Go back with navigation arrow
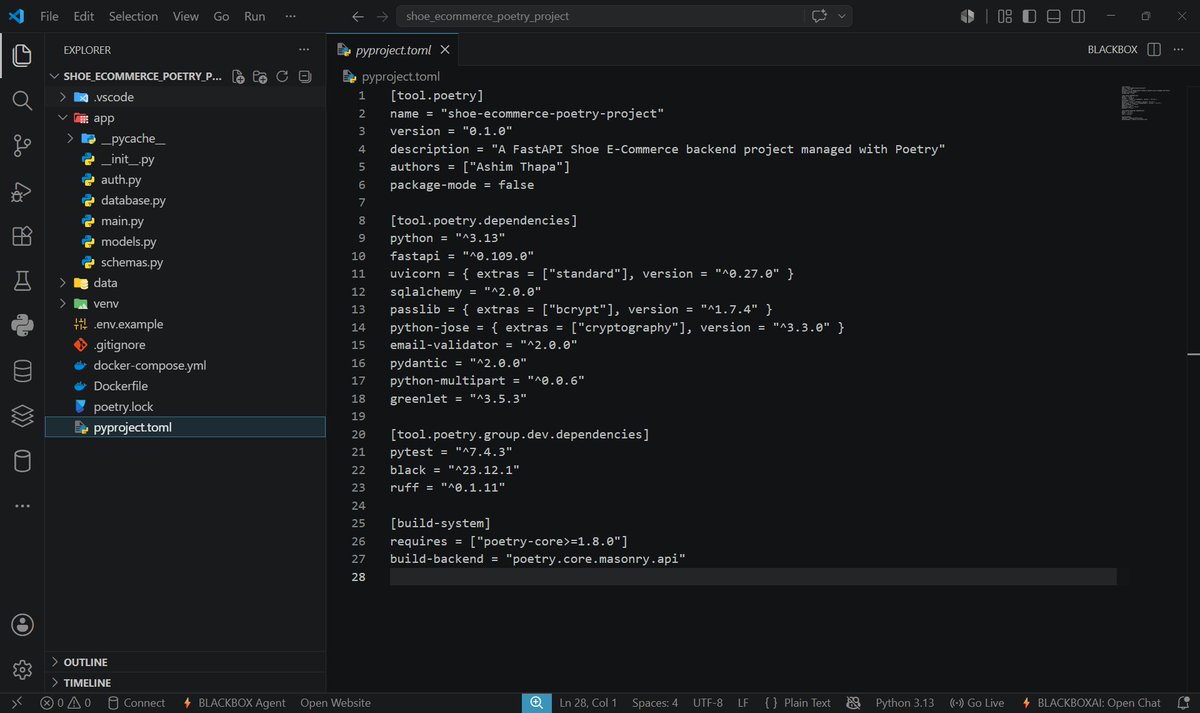 point(358,16)
